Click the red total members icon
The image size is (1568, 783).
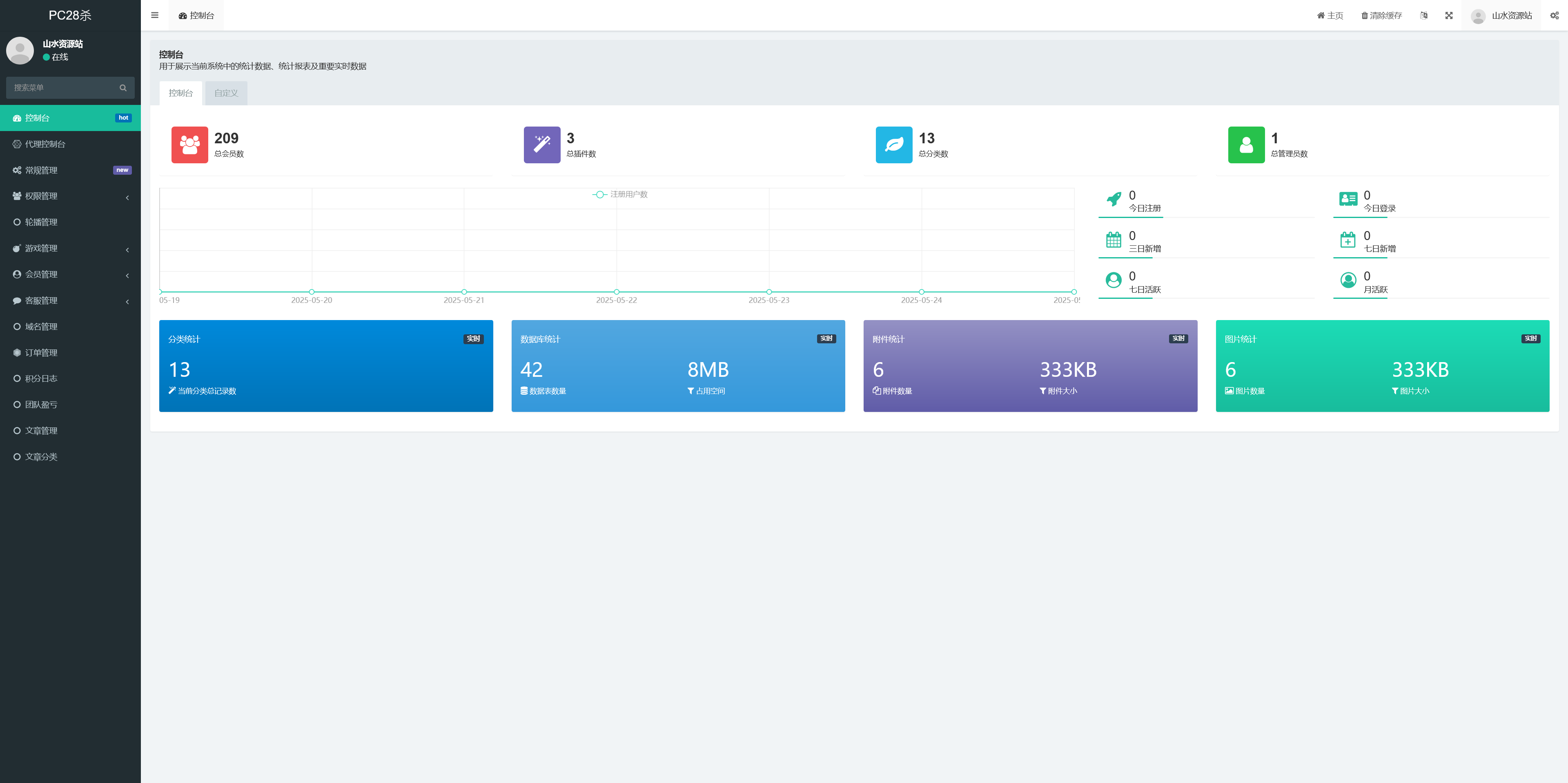[189, 145]
